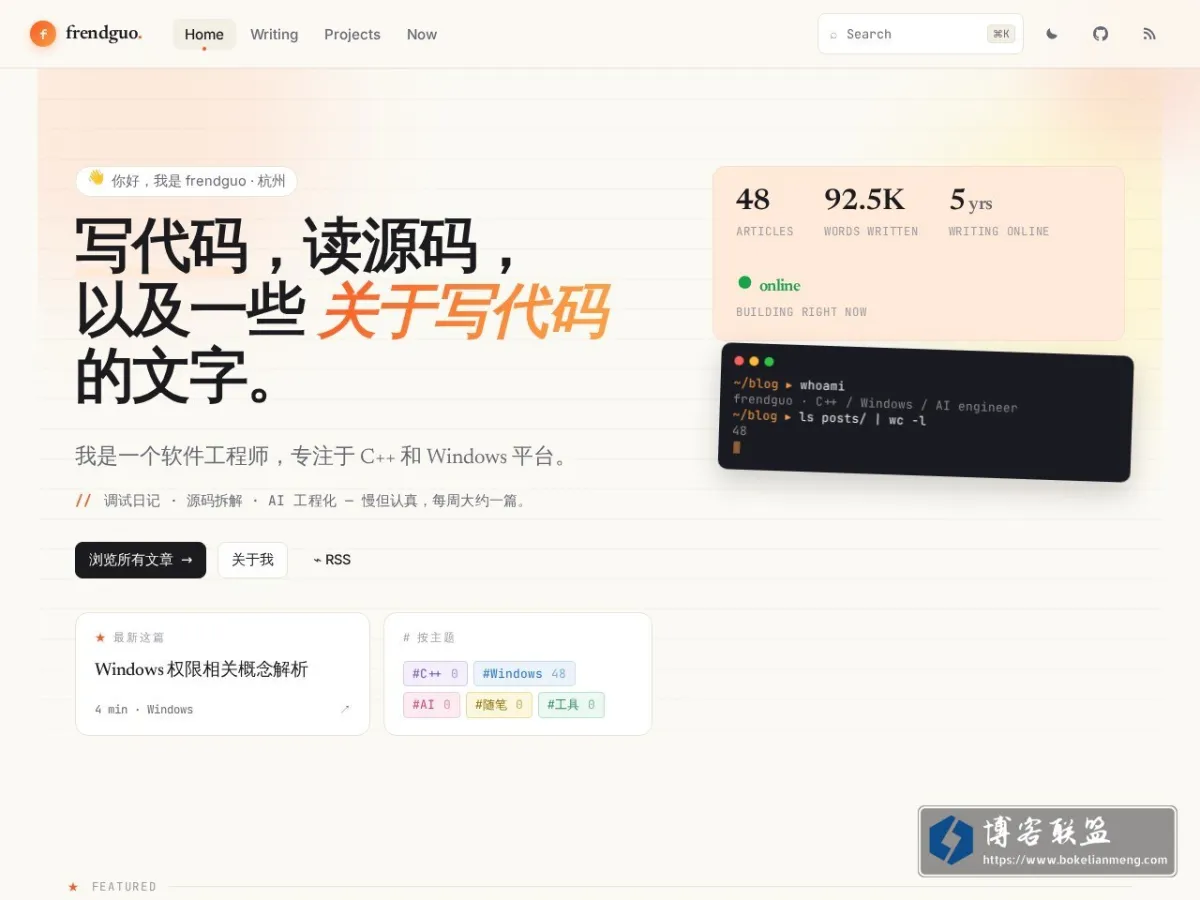Click the 关于我 button
Screen dimensions: 1200x900
[x=253, y=560]
